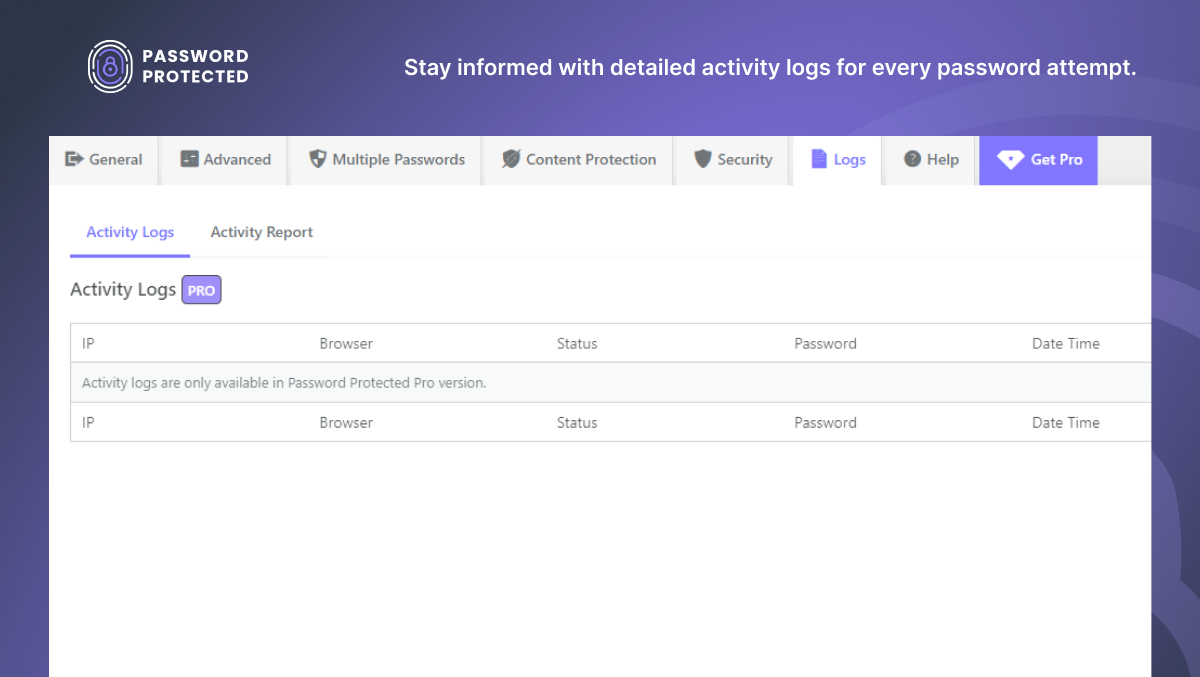Click the Logs document icon
Image resolution: width=1200 pixels, height=677 pixels.
coord(819,159)
